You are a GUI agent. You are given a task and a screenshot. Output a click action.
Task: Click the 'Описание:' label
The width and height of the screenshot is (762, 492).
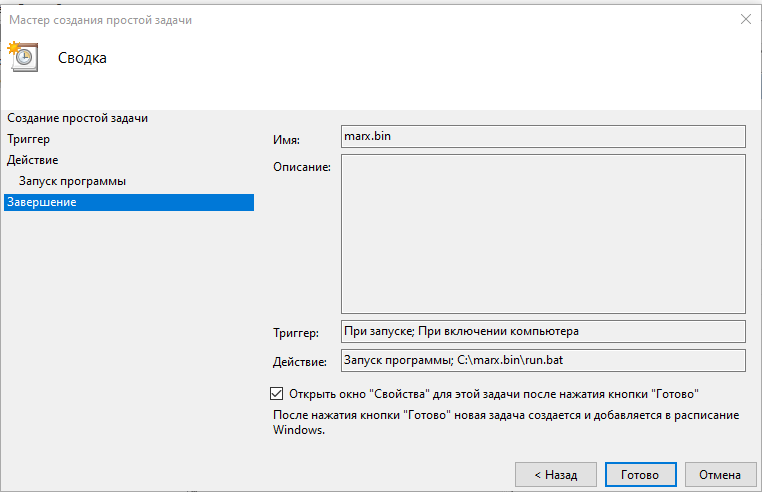click(301, 166)
